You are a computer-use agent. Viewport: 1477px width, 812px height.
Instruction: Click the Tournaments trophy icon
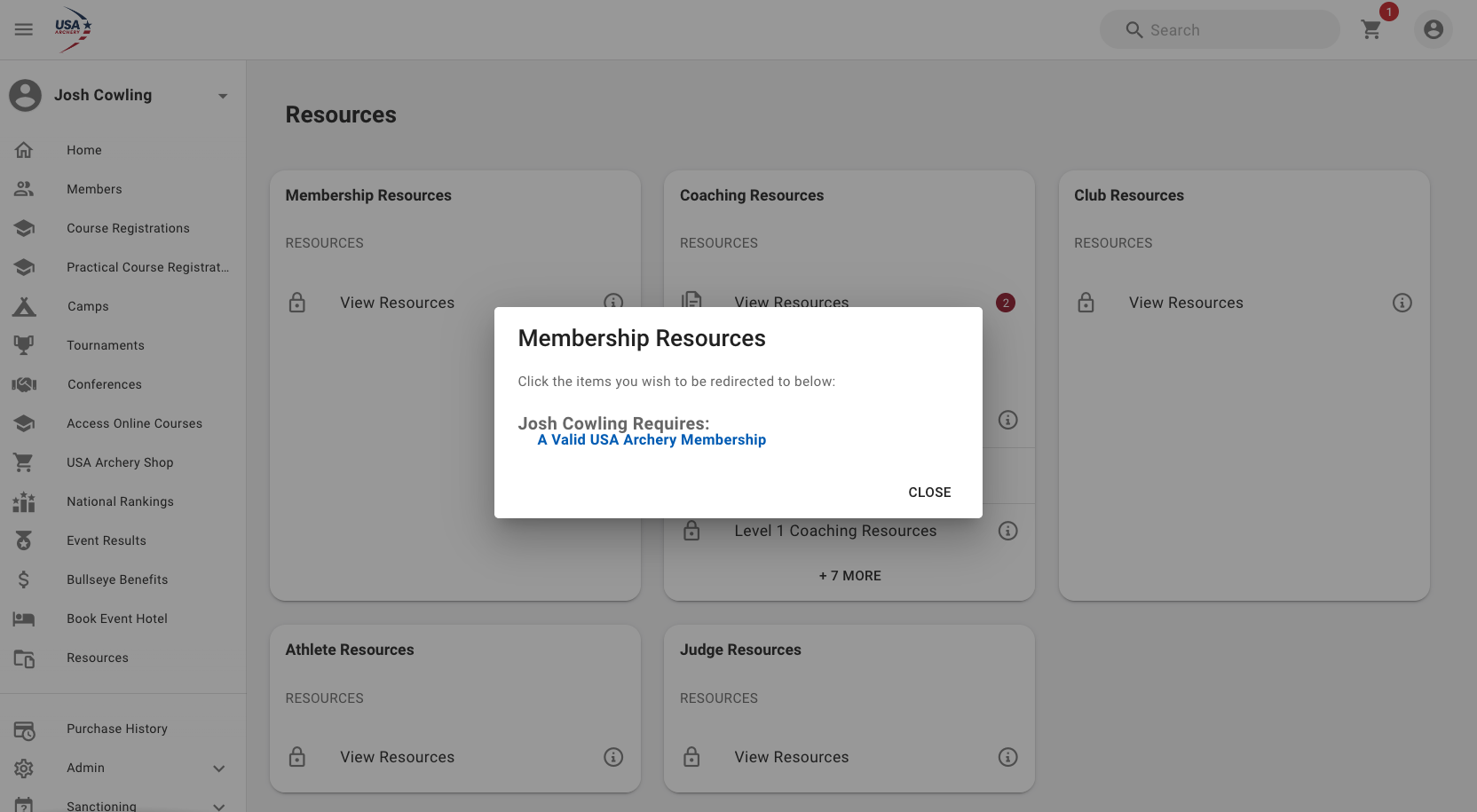coord(24,345)
